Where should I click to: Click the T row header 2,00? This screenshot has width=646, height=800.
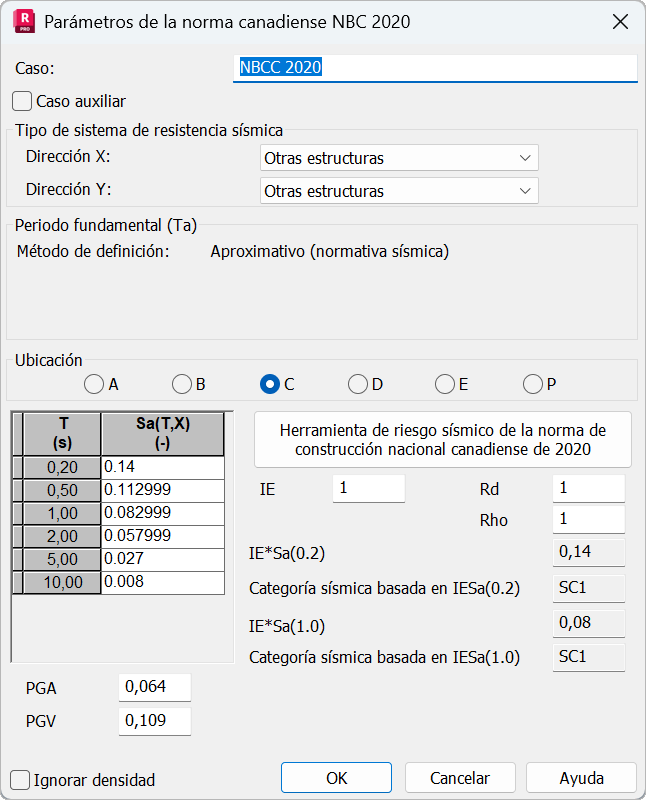pos(62,536)
